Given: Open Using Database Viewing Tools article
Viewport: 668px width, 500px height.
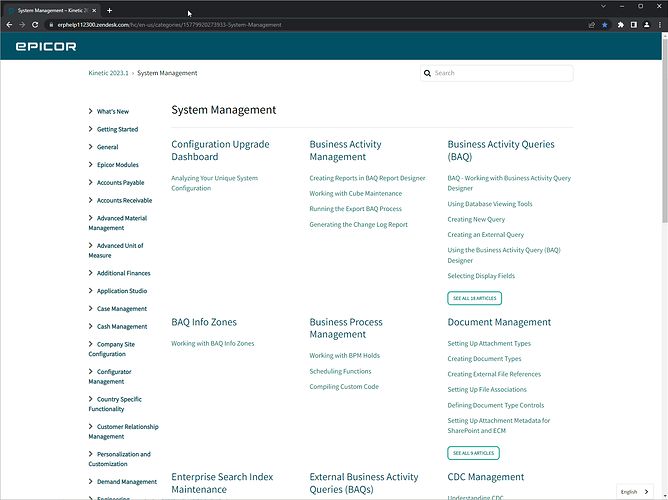Looking at the screenshot, I should point(490,204).
